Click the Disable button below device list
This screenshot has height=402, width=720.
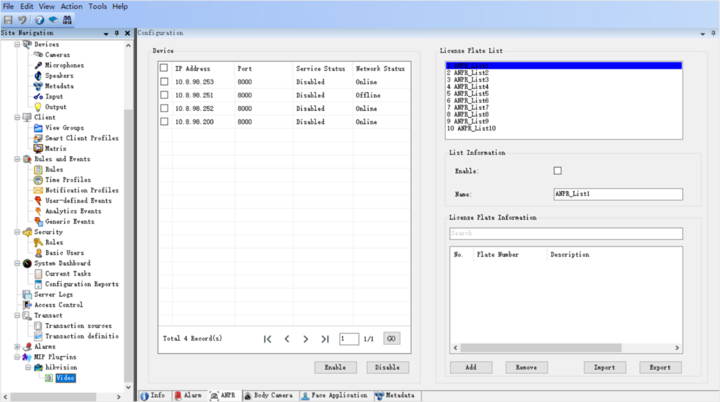[x=387, y=367]
